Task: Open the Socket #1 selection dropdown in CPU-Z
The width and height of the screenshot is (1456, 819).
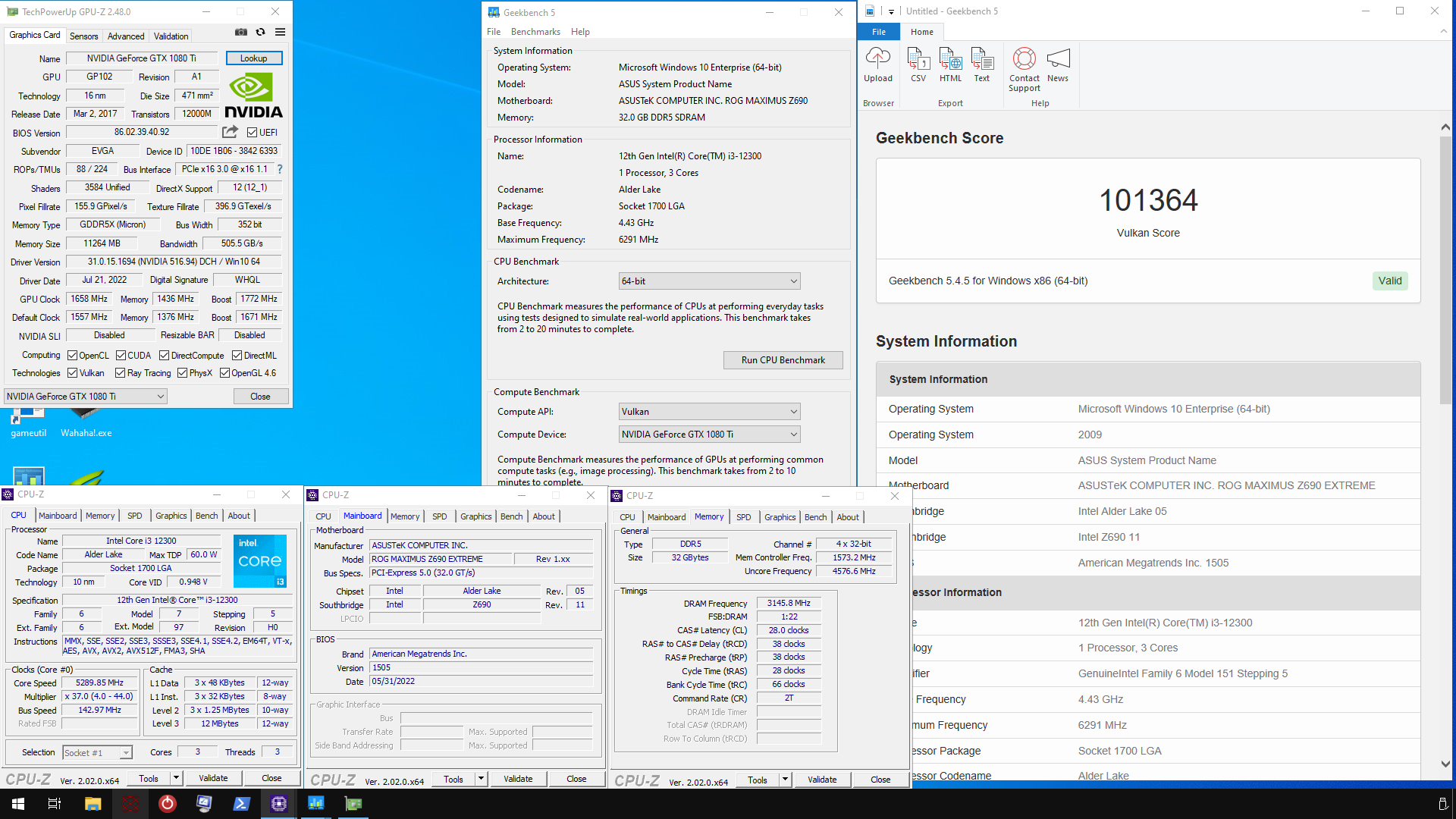Action: 97,752
